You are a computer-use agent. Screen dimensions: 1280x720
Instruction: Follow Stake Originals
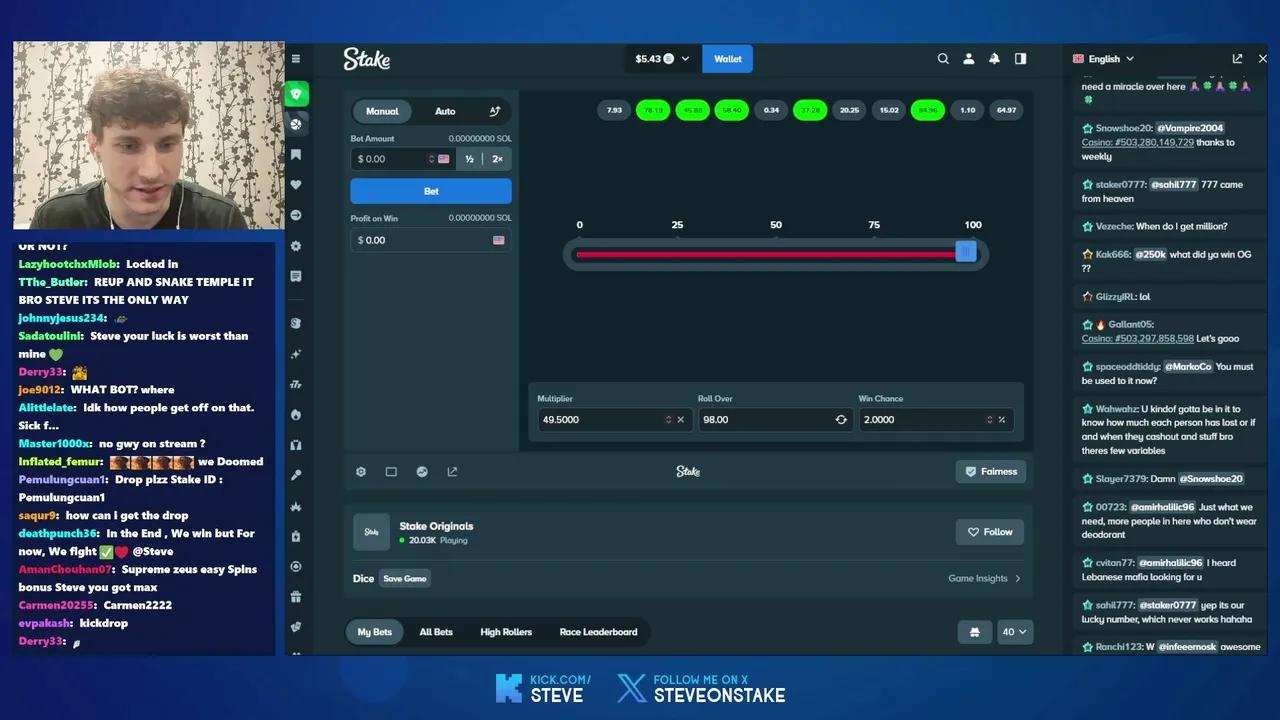coord(989,532)
